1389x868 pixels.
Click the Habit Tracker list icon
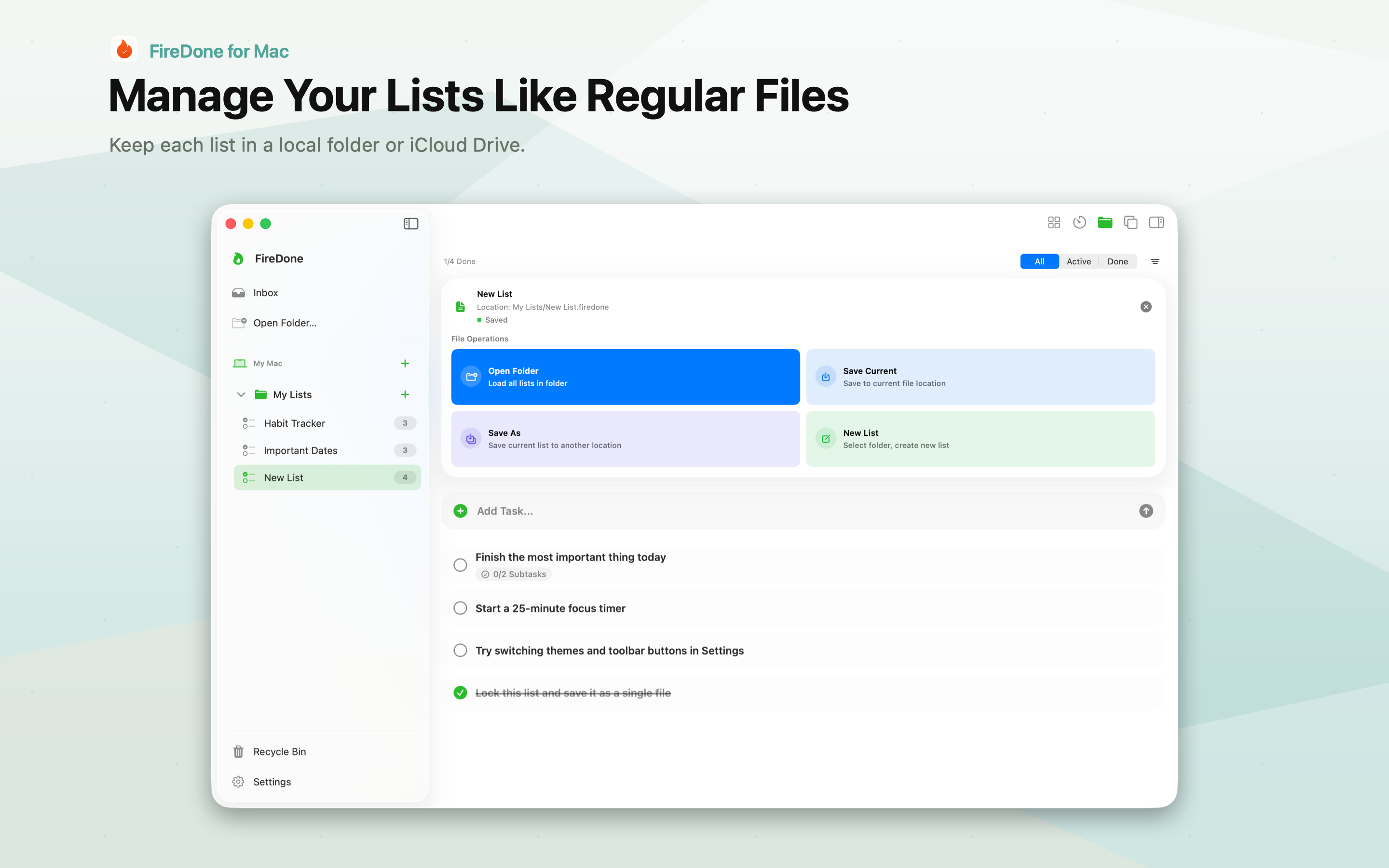pyautogui.click(x=248, y=423)
